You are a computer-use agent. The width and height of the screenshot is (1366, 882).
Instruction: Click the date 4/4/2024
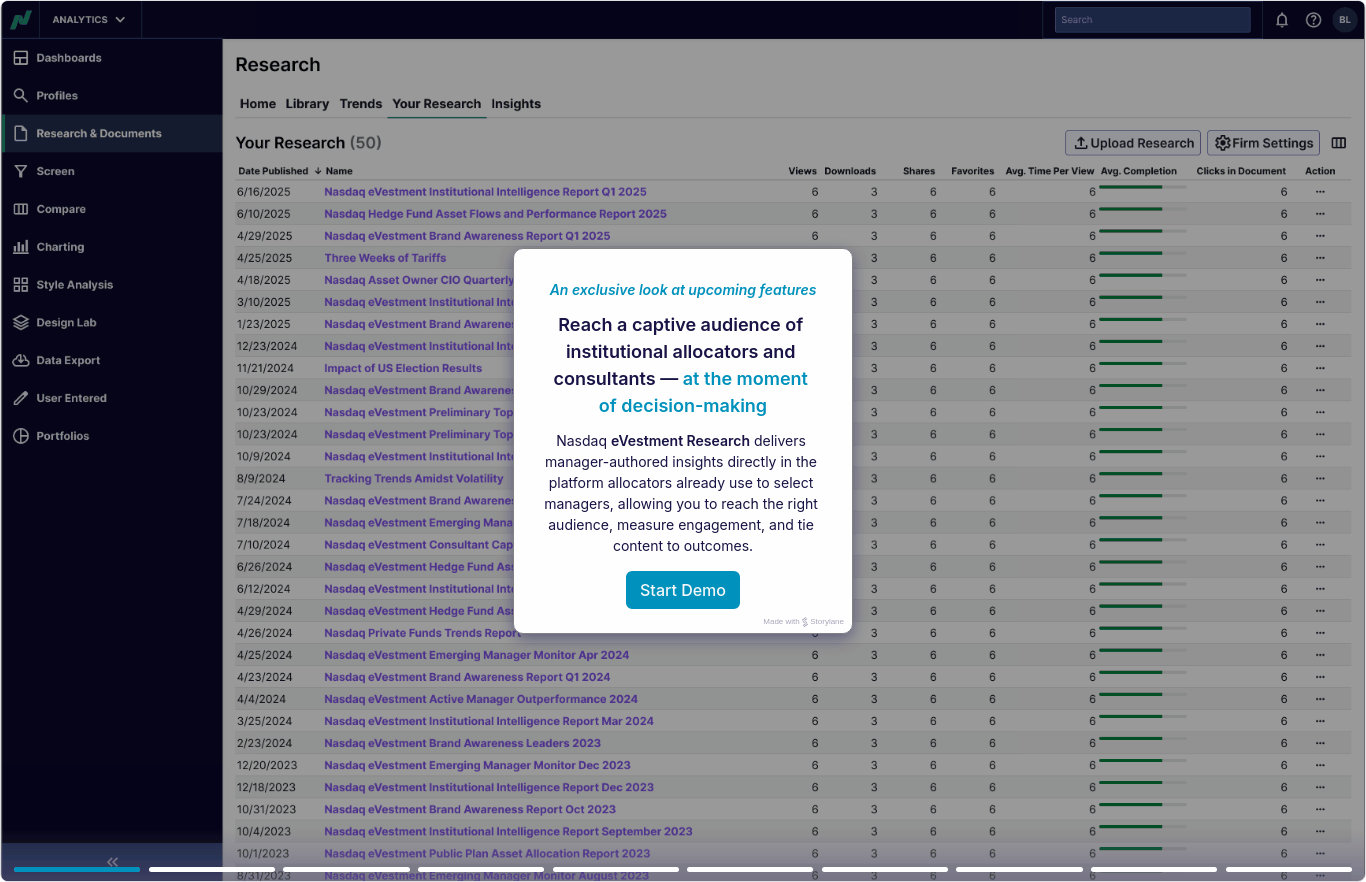point(261,699)
